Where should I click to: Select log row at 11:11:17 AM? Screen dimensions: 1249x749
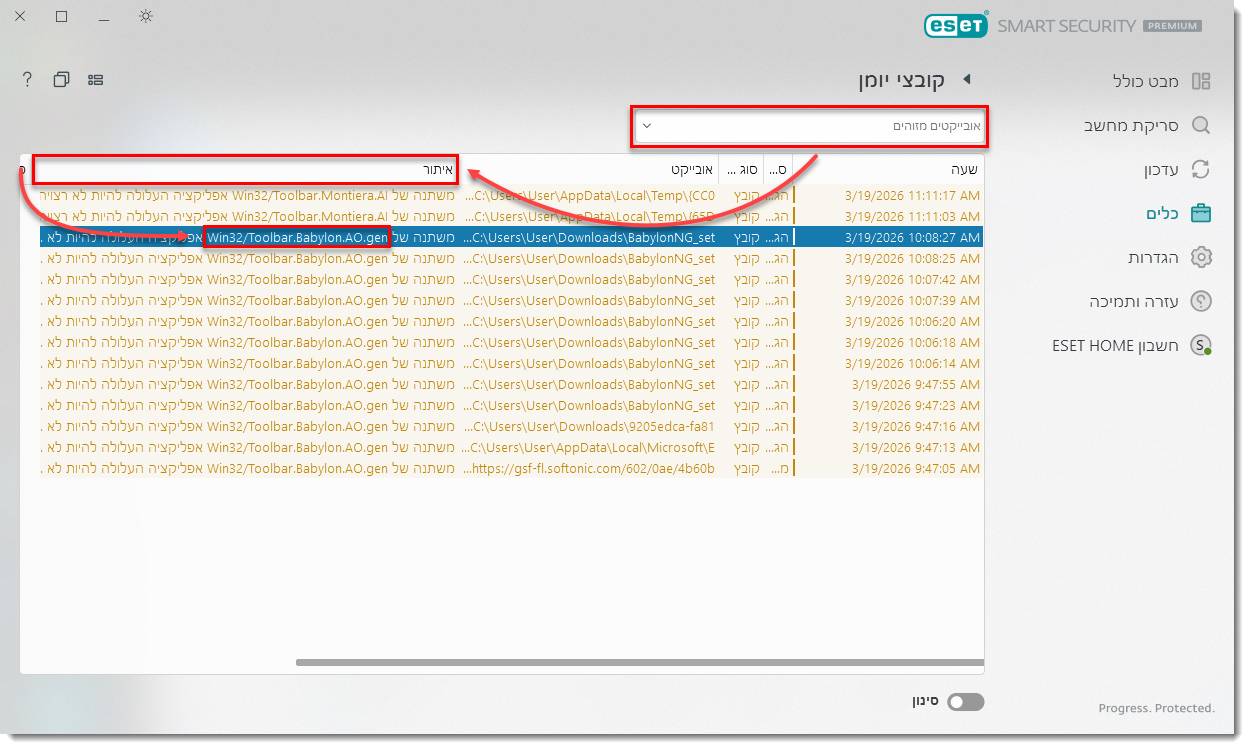(x=512, y=195)
